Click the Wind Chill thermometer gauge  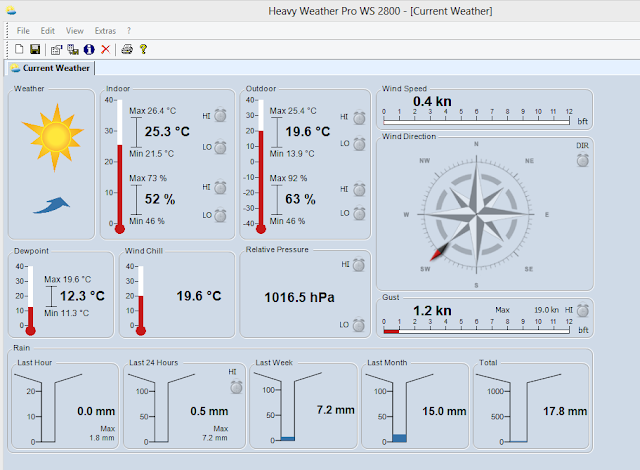141,300
